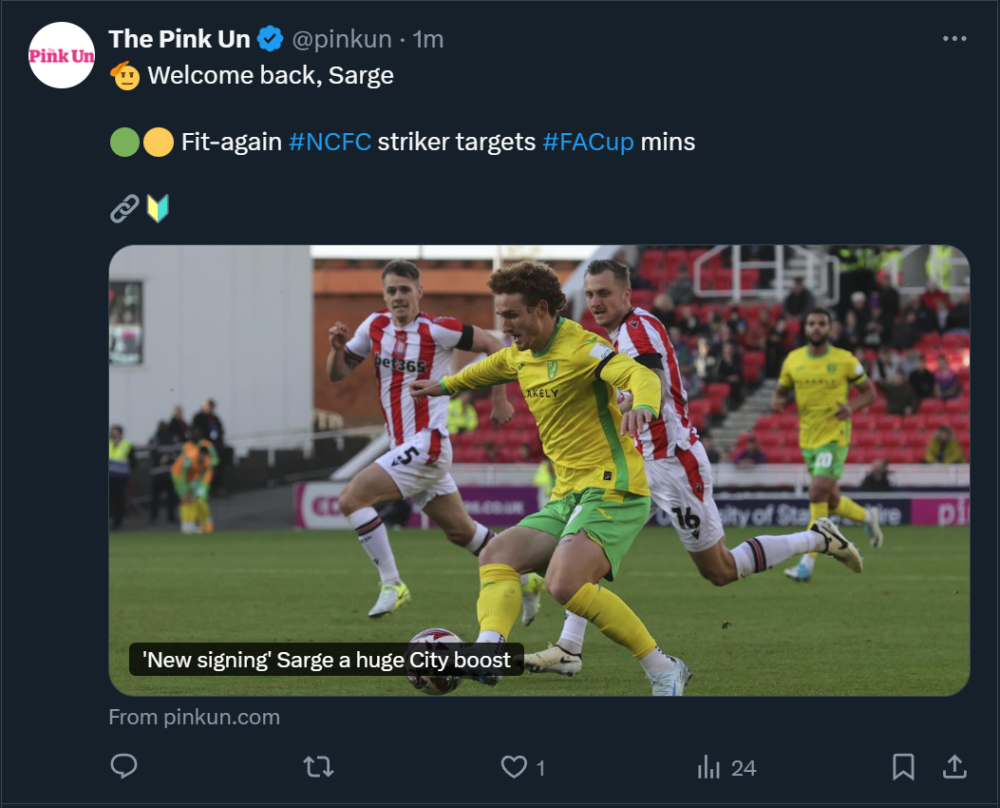Click the blue verified badge
Screen dimensions: 1000x808
[x=270, y=39]
